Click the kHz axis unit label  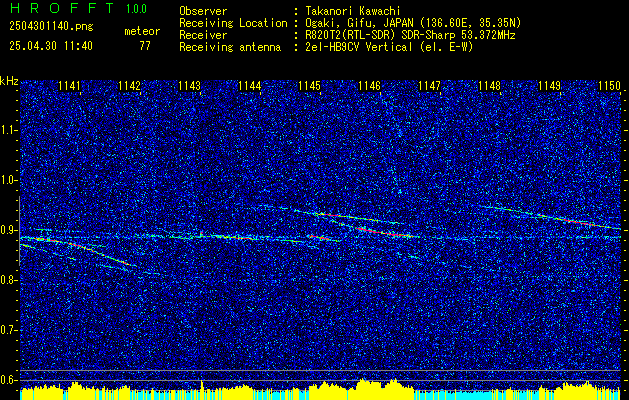click(9, 81)
